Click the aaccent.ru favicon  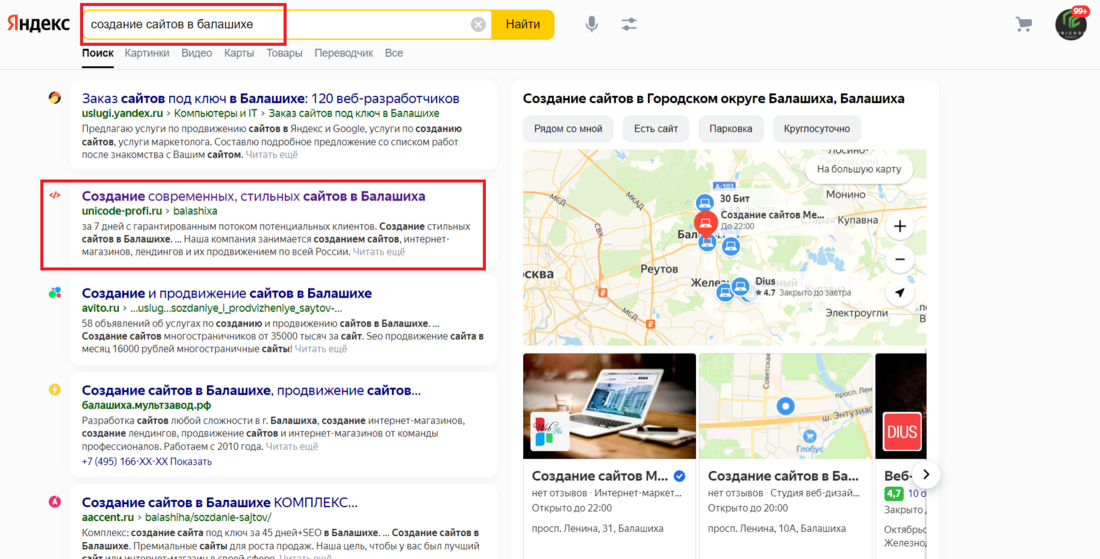(x=55, y=501)
